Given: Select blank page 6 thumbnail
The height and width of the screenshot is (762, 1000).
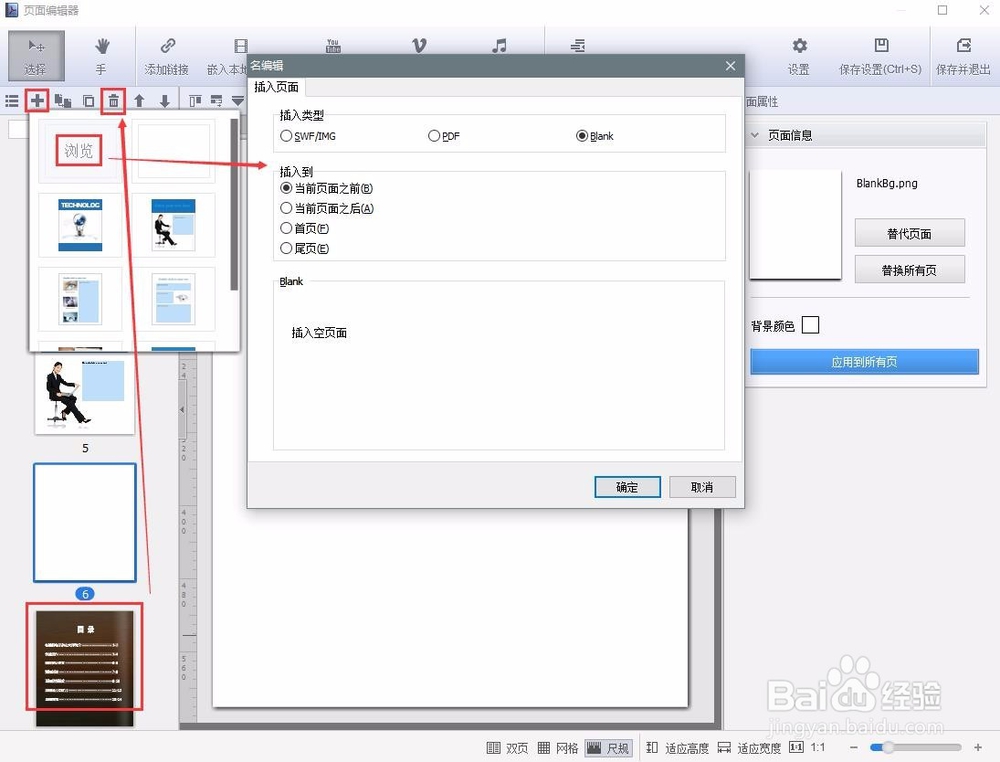Looking at the screenshot, I should 85,522.
